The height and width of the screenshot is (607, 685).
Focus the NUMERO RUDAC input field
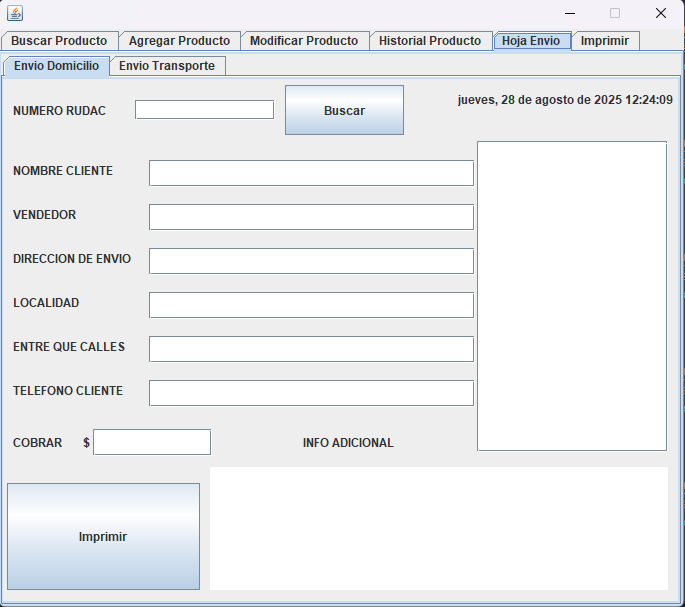click(x=204, y=110)
